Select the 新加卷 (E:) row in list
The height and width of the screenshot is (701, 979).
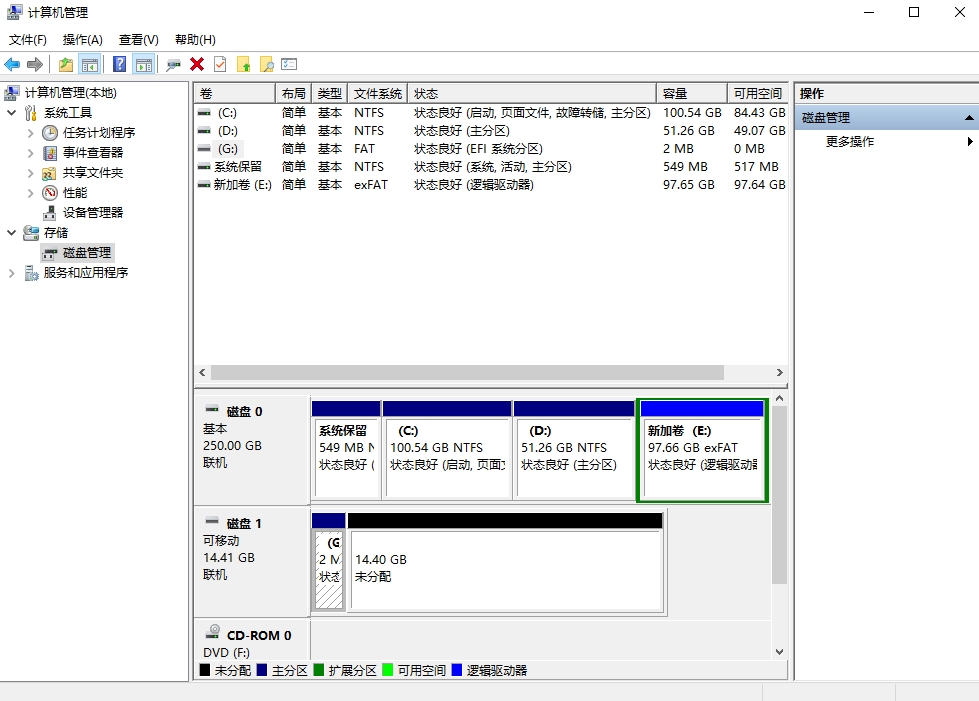pyautogui.click(x=491, y=185)
